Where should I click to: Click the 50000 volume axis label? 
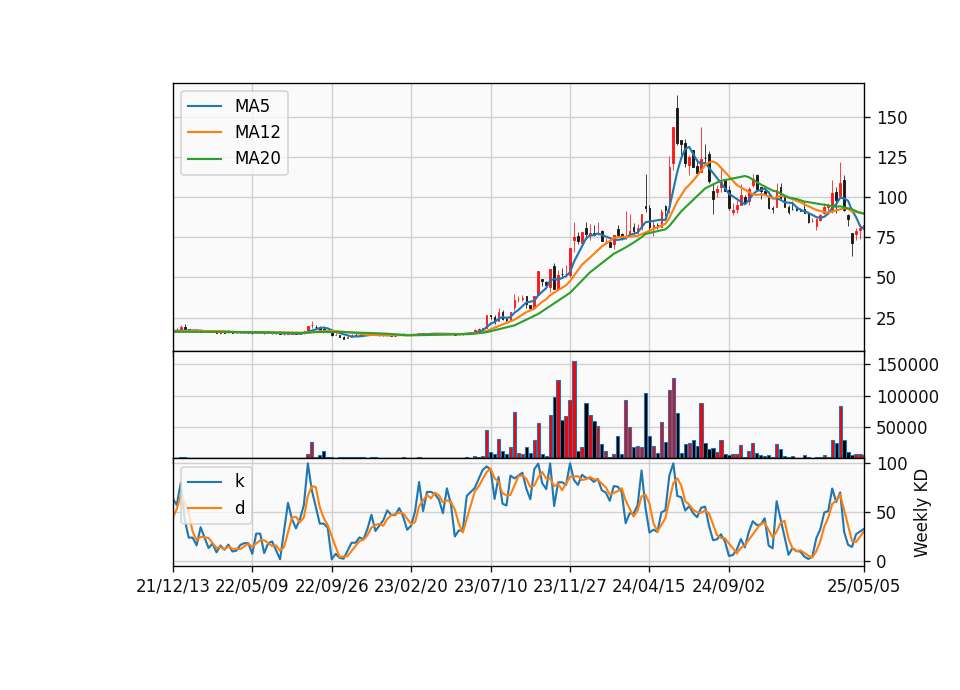point(902,428)
